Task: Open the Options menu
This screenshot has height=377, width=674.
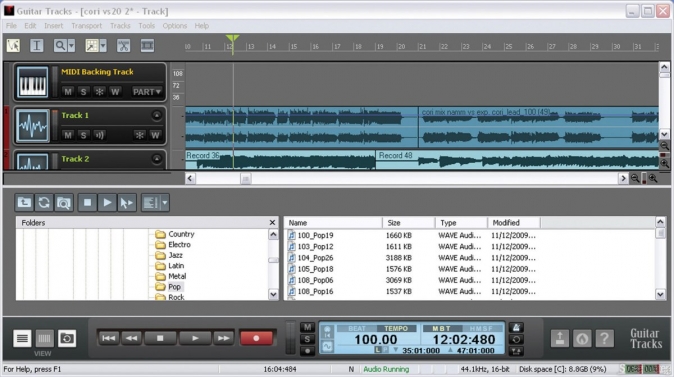Action: point(175,26)
